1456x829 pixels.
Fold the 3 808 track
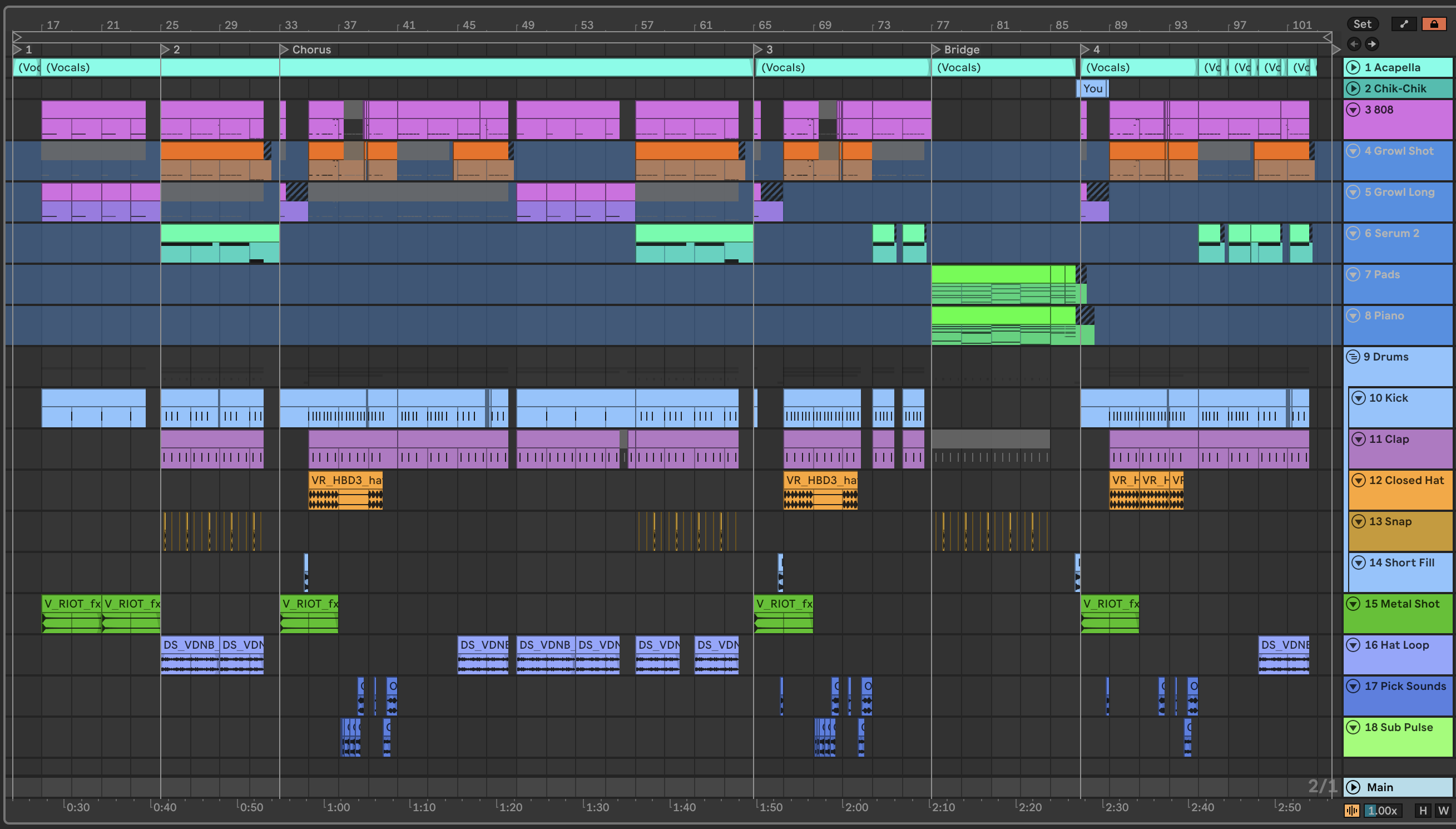(1353, 109)
